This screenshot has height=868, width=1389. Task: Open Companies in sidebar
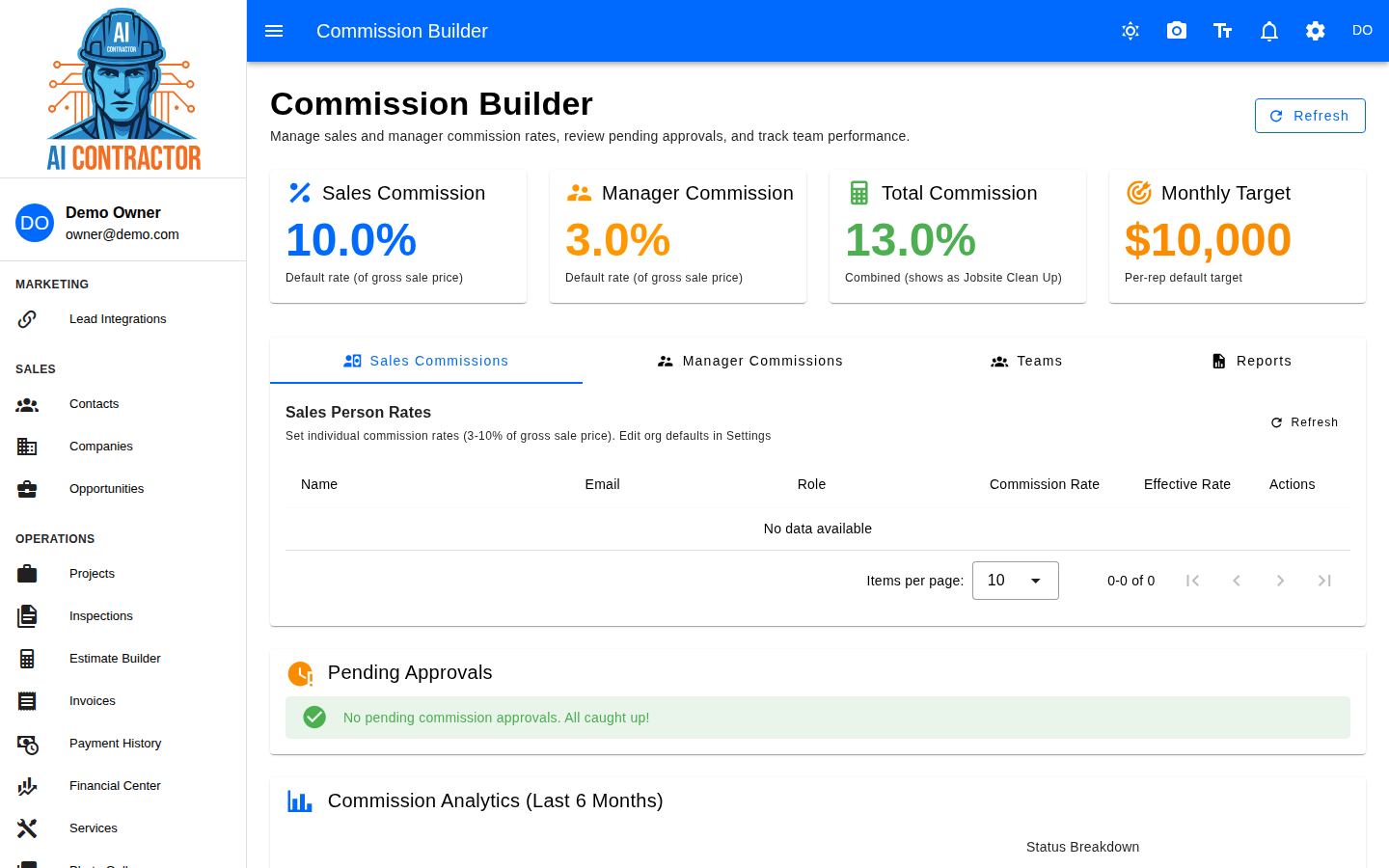[x=101, y=447]
